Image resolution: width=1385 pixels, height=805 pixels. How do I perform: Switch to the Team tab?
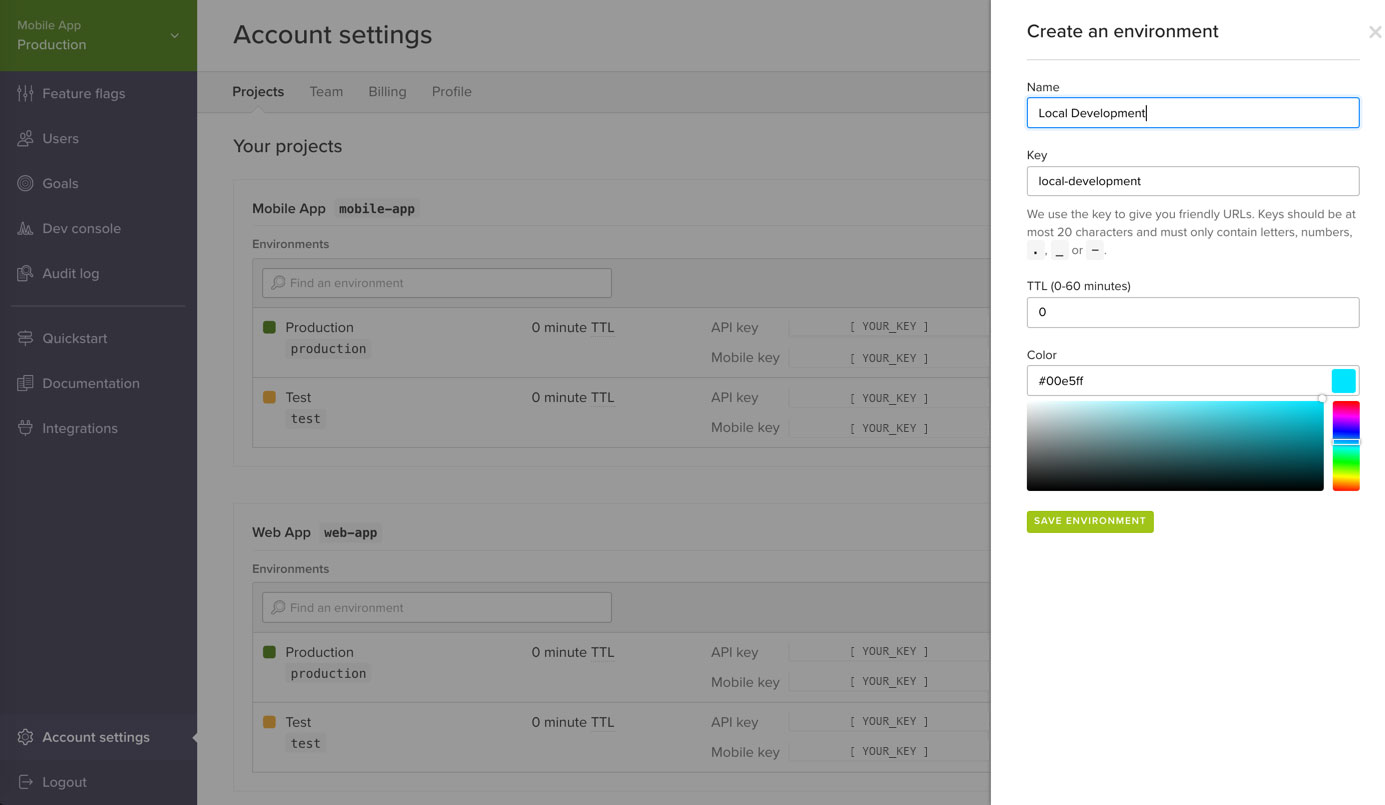click(x=326, y=91)
